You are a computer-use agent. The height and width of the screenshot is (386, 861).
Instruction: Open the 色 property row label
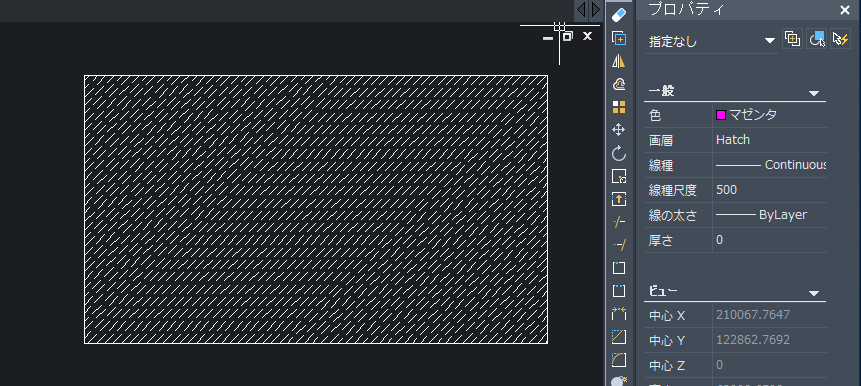click(x=655, y=115)
